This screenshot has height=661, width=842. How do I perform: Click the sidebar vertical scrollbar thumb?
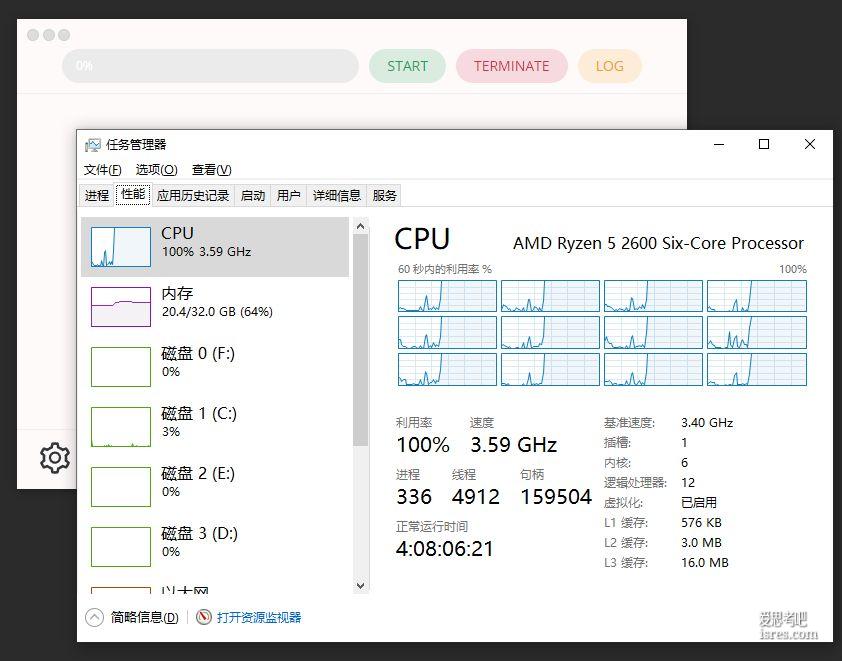point(360,340)
